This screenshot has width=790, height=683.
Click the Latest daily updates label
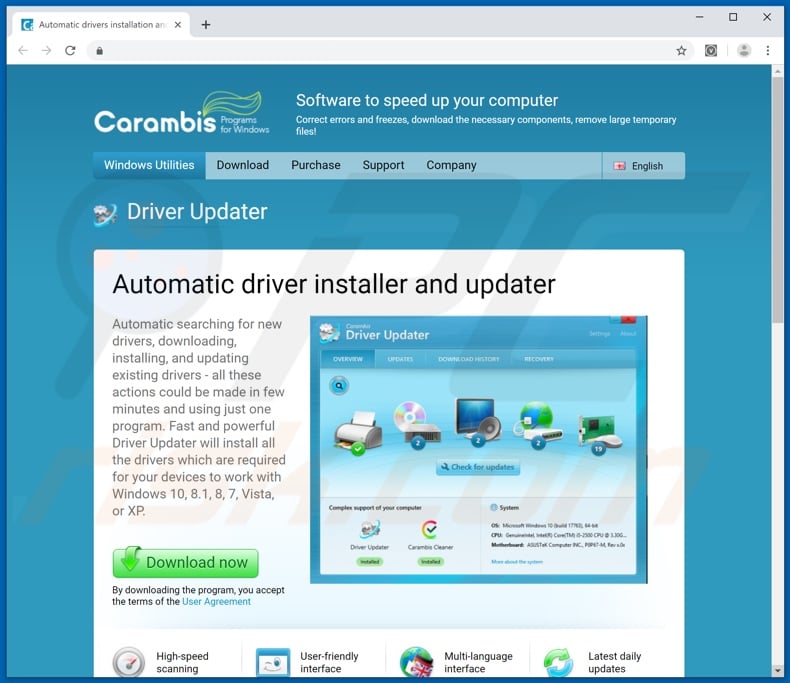tap(615, 662)
